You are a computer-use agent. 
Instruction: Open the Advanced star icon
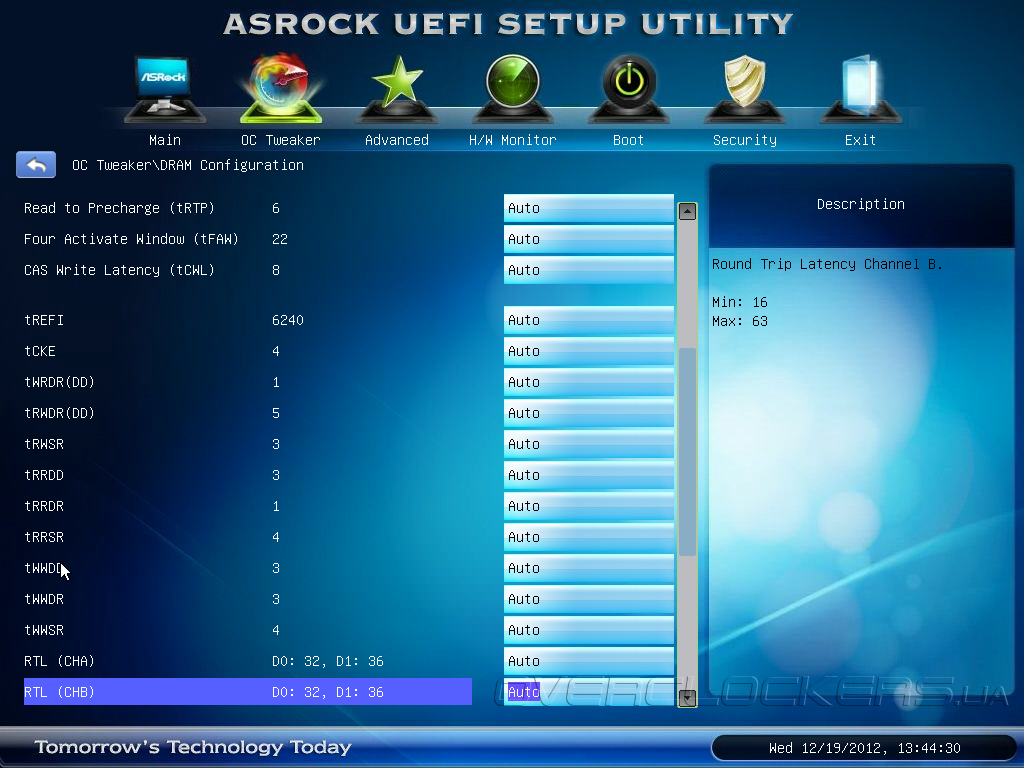coord(397,88)
